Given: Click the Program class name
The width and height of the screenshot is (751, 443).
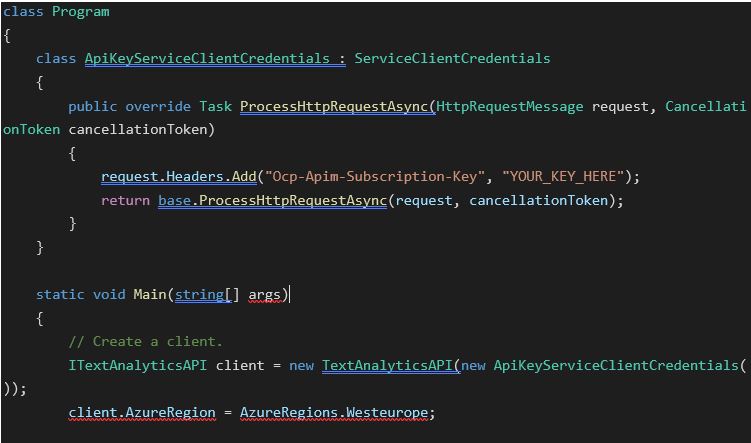Looking at the screenshot, I should [x=80, y=11].
